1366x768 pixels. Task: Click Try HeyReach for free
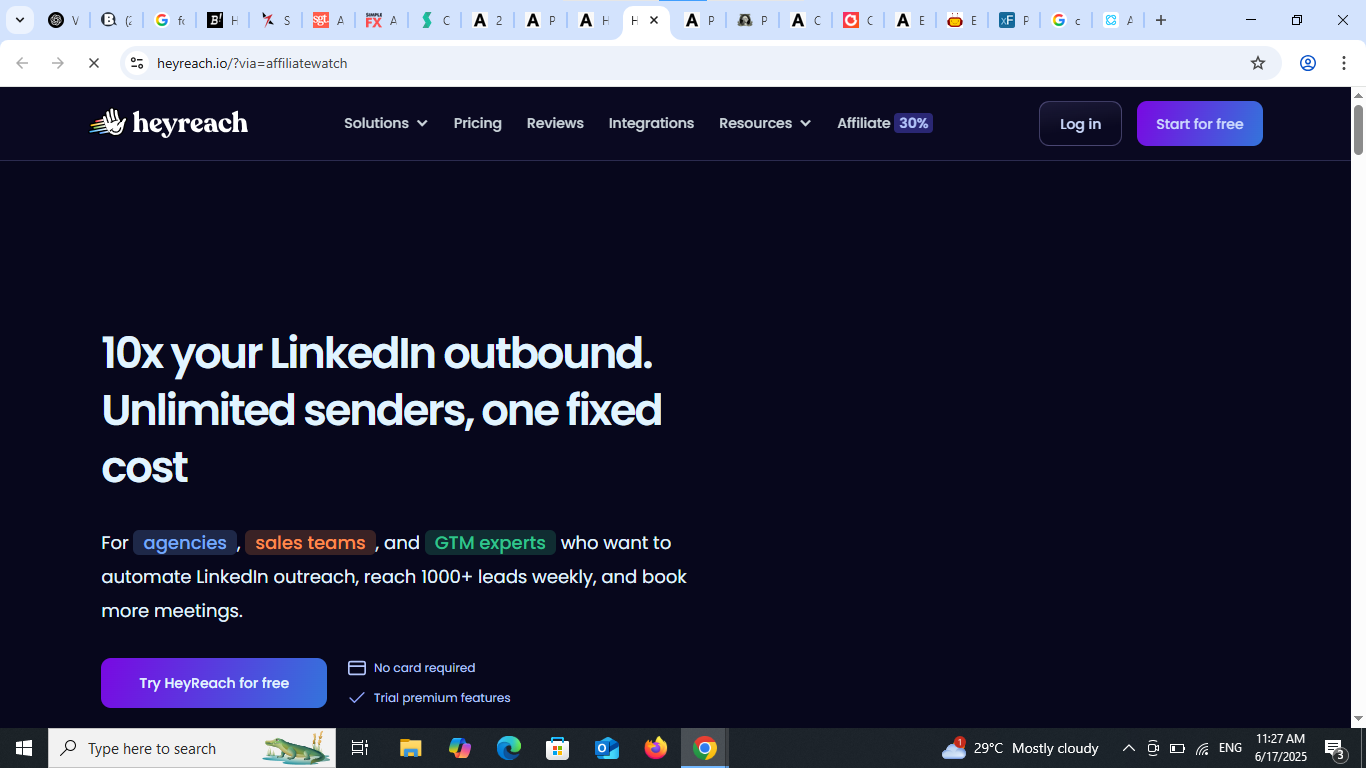point(214,683)
